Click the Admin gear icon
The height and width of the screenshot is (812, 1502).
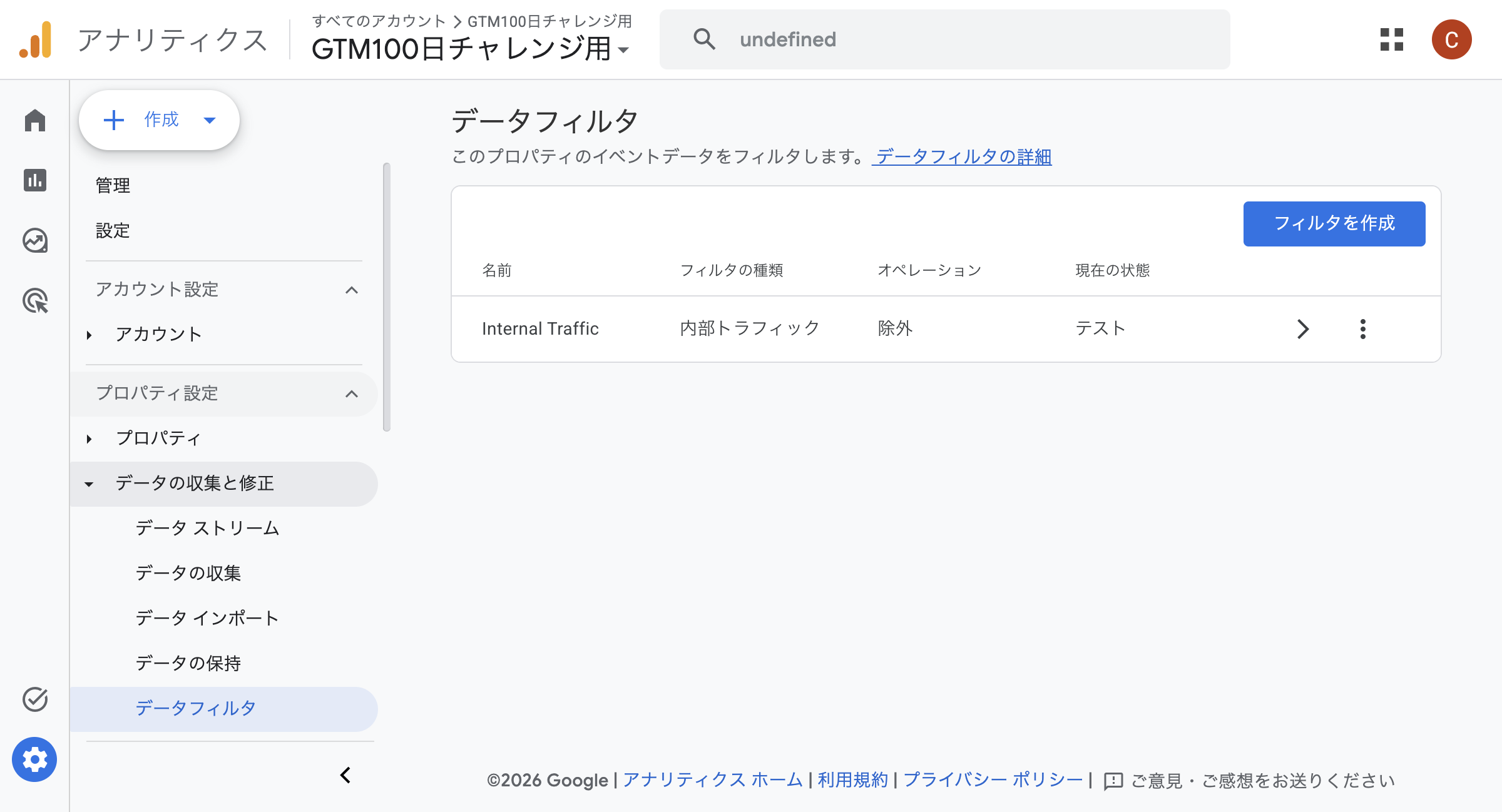coord(34,759)
